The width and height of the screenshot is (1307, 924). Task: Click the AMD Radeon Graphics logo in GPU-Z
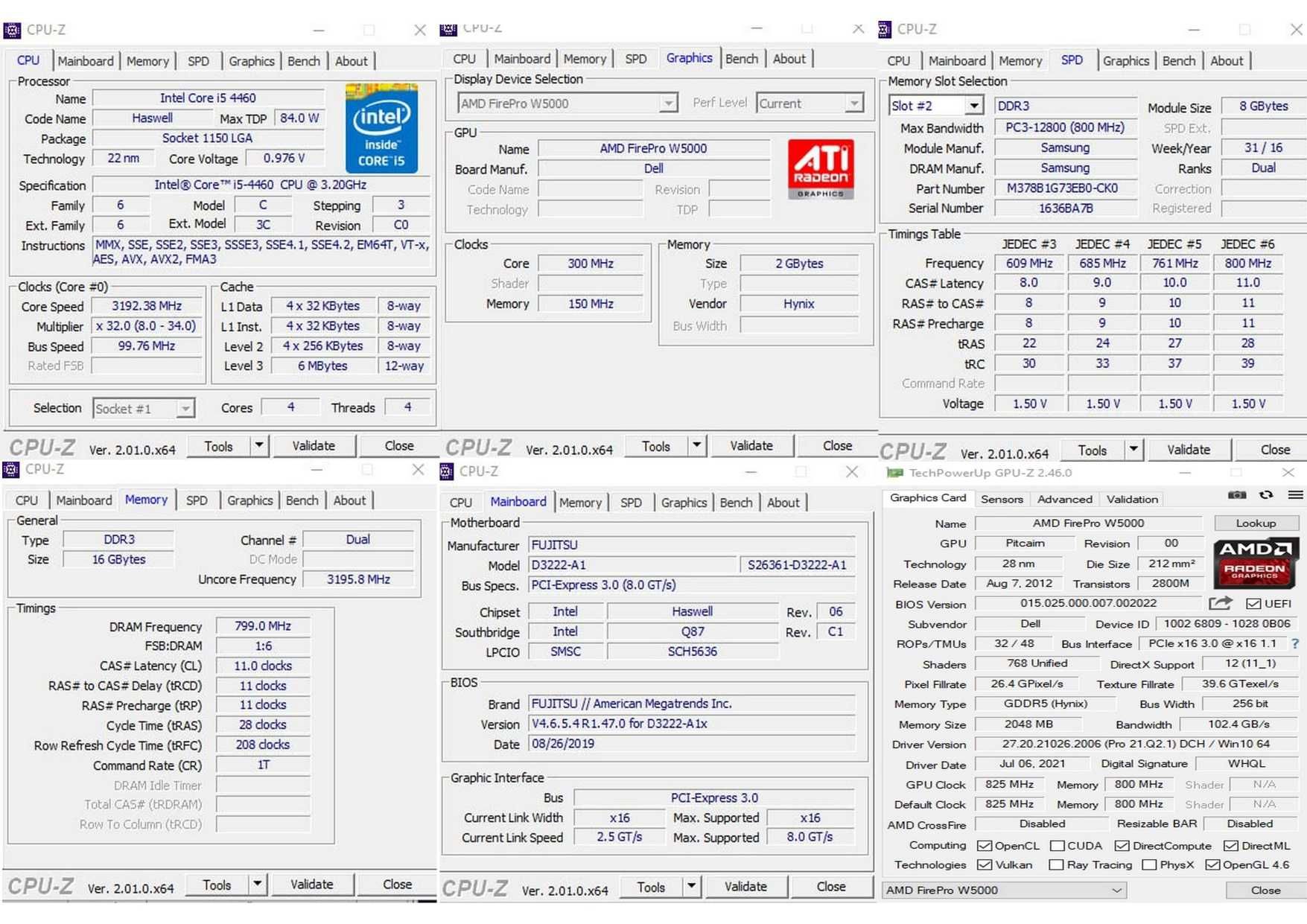(1256, 564)
